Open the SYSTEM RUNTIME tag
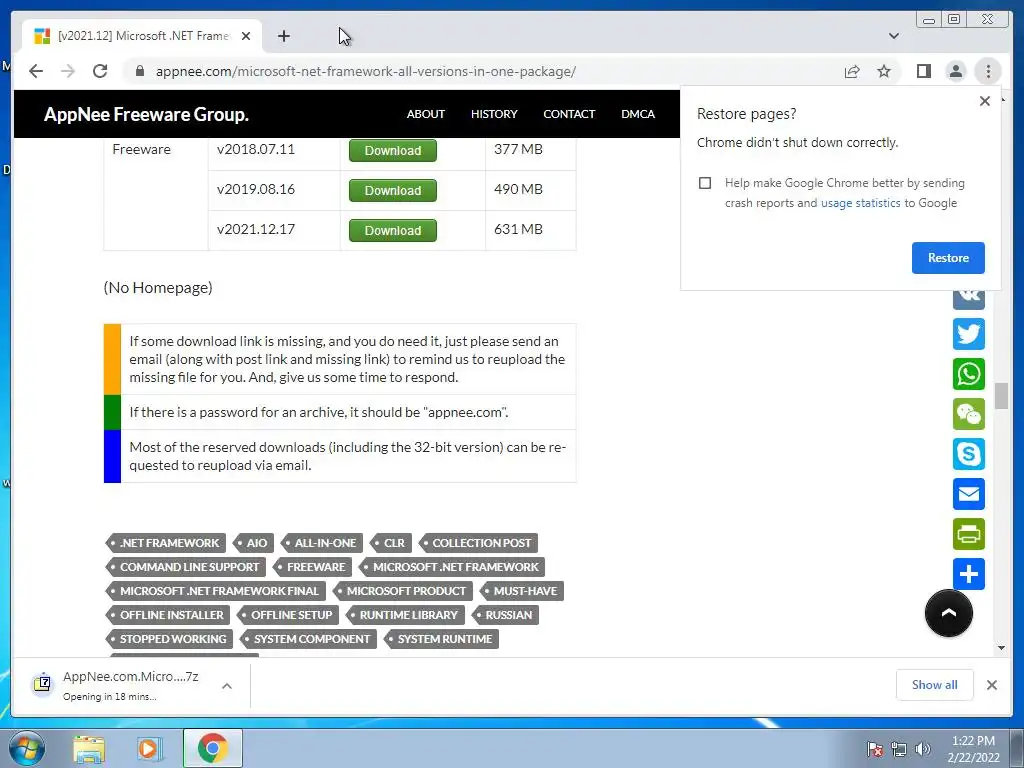This screenshot has width=1024, height=768. click(x=441, y=639)
